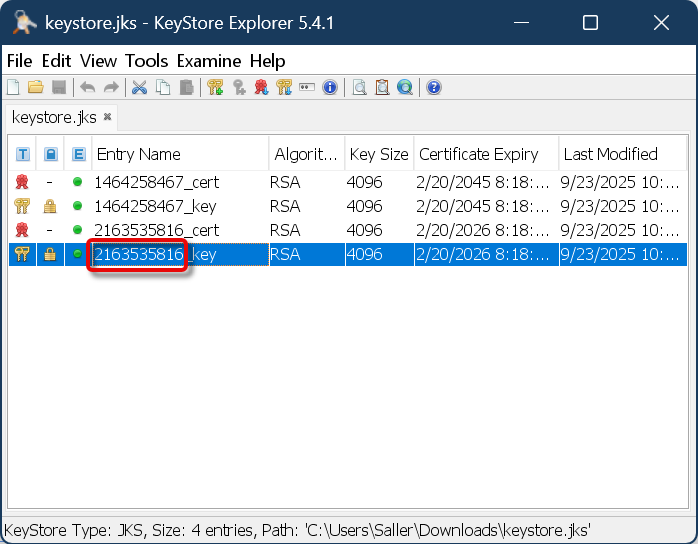This screenshot has height=544, width=698.
Task: Open the File menu
Action: (19, 61)
